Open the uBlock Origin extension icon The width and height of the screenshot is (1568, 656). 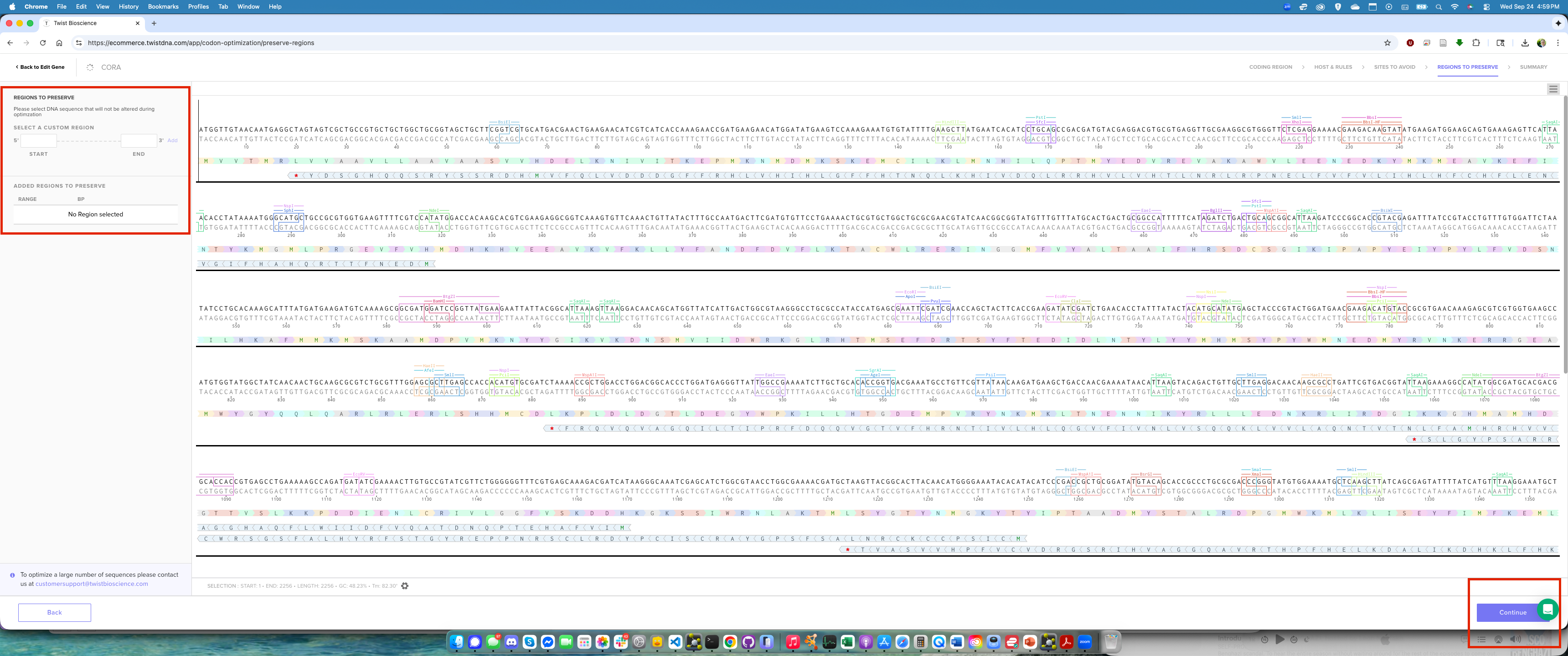tap(1410, 43)
